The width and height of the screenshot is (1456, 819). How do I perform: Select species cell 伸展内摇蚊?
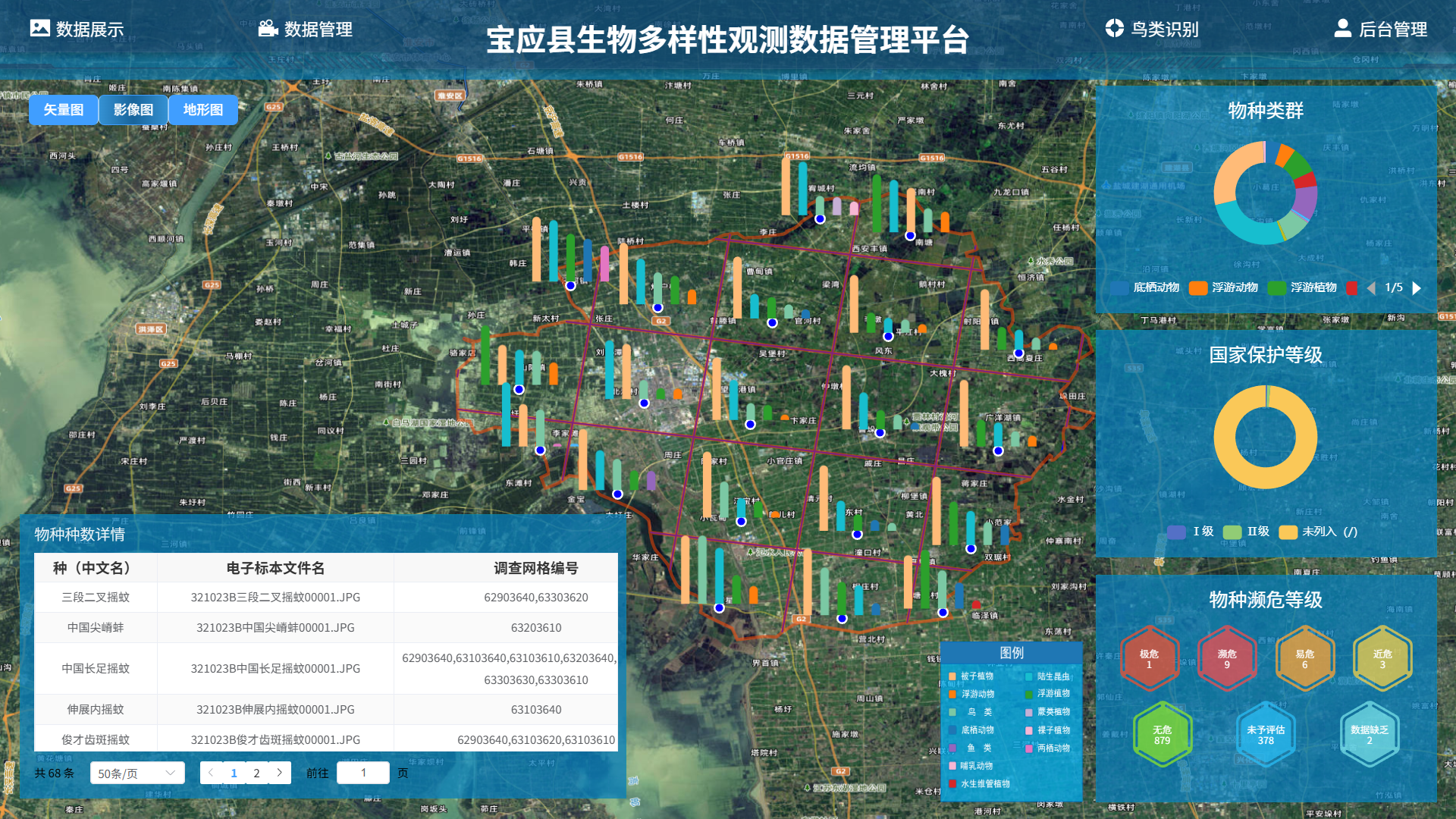(x=96, y=710)
